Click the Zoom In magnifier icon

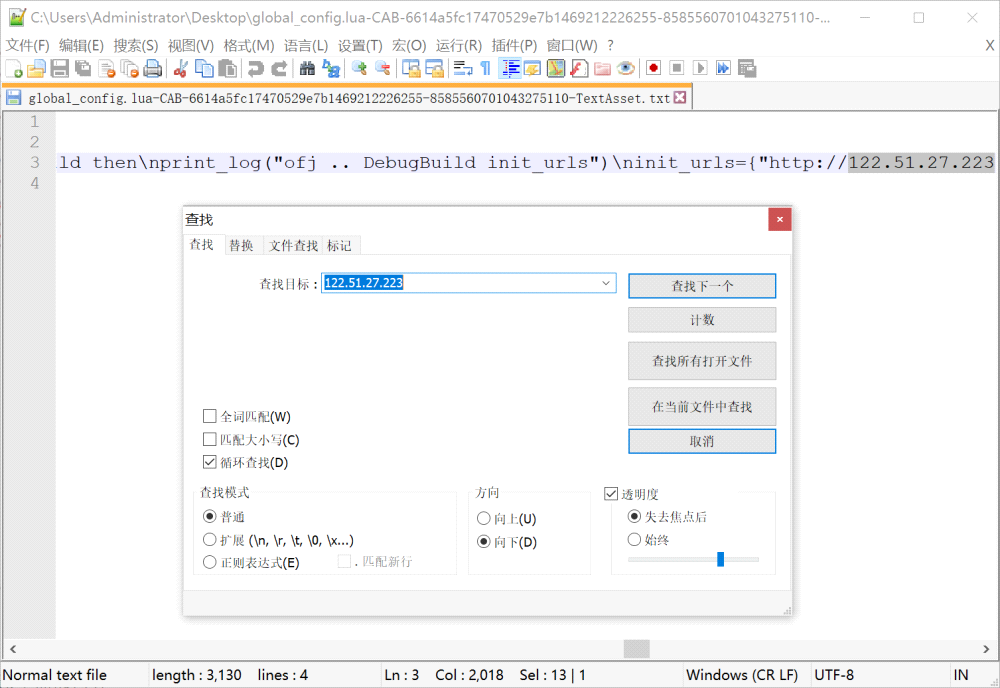(x=359, y=68)
